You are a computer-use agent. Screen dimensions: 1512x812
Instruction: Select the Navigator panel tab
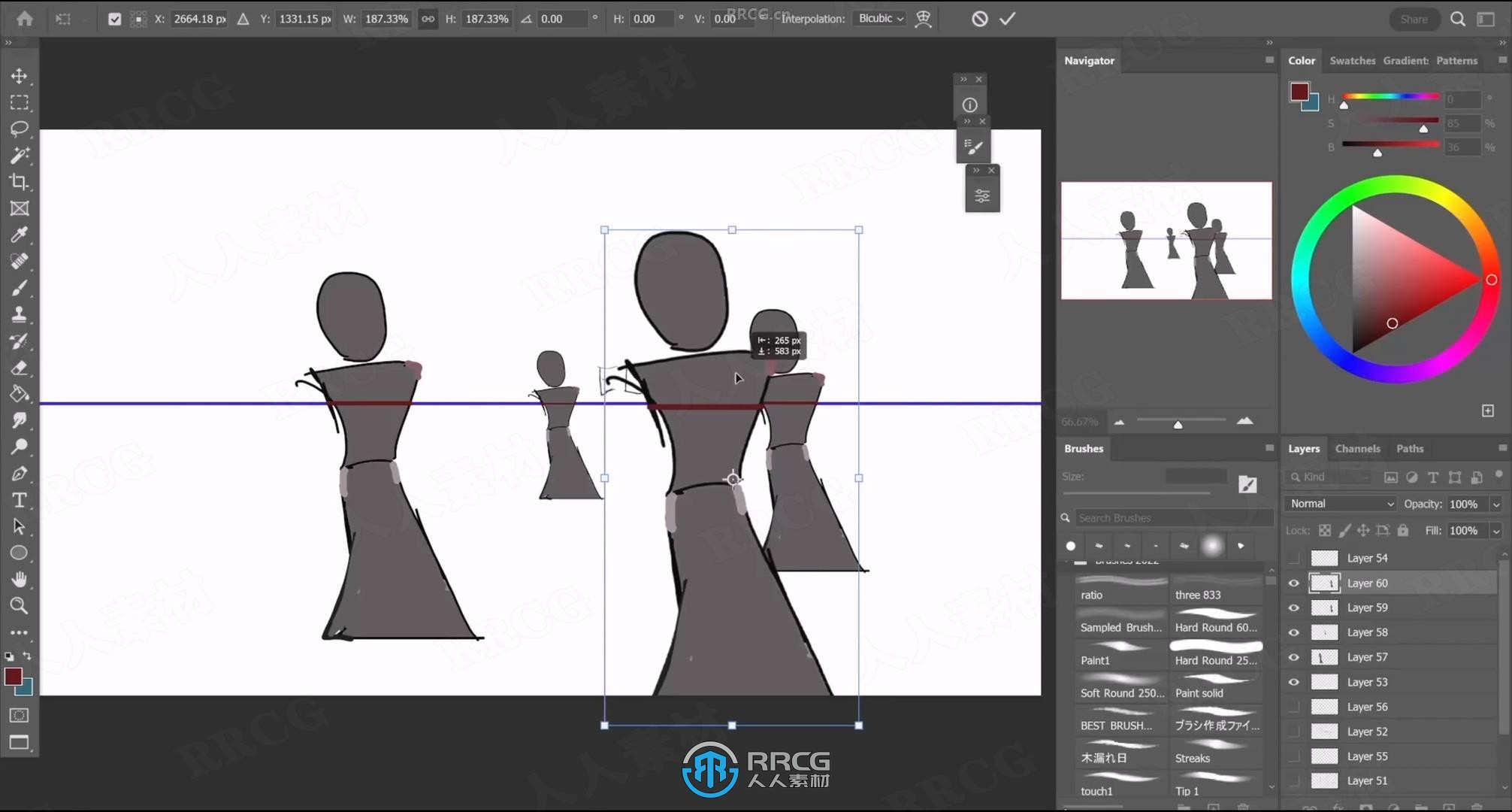point(1089,60)
